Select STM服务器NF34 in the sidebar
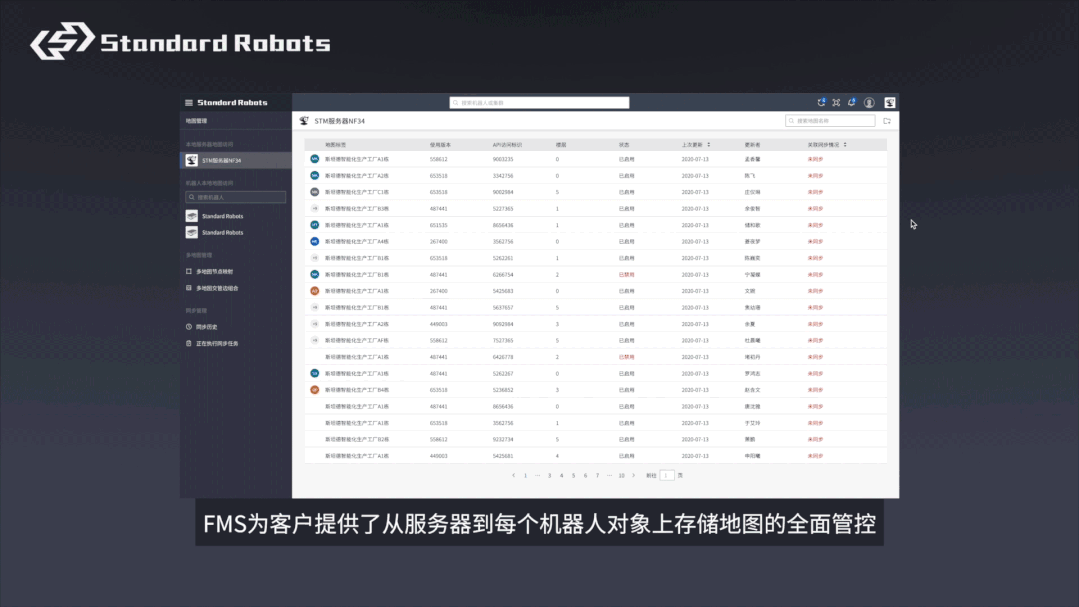Screen dimensions: 1079x607 tap(221, 160)
